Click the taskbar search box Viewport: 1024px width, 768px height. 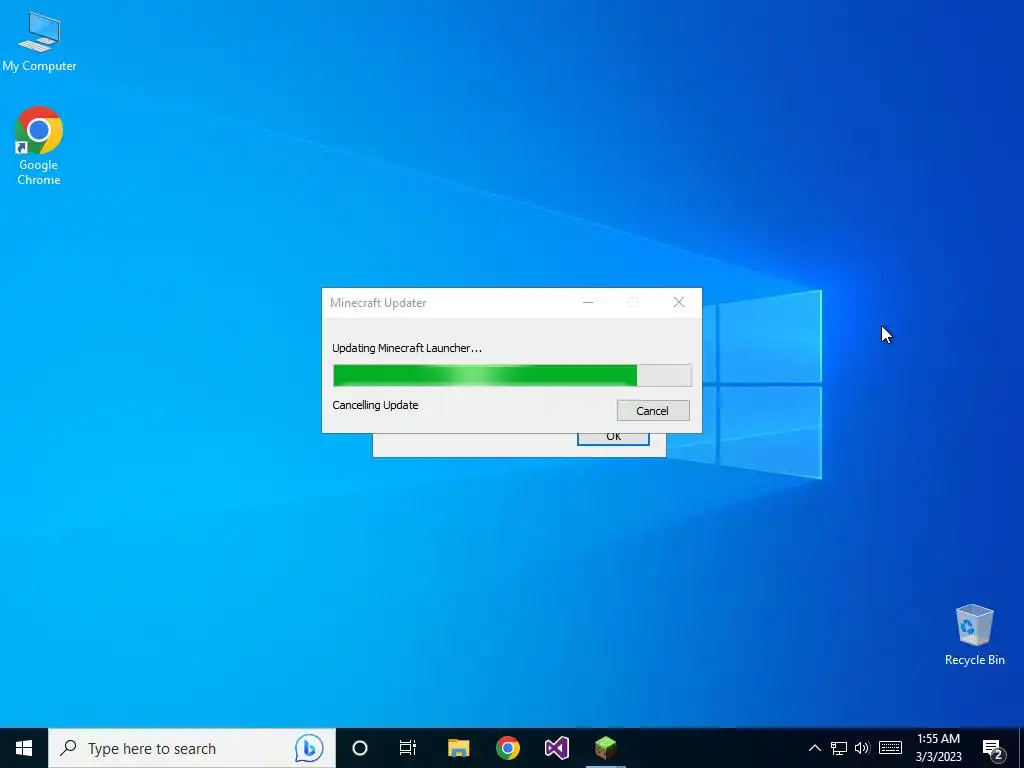pos(191,748)
